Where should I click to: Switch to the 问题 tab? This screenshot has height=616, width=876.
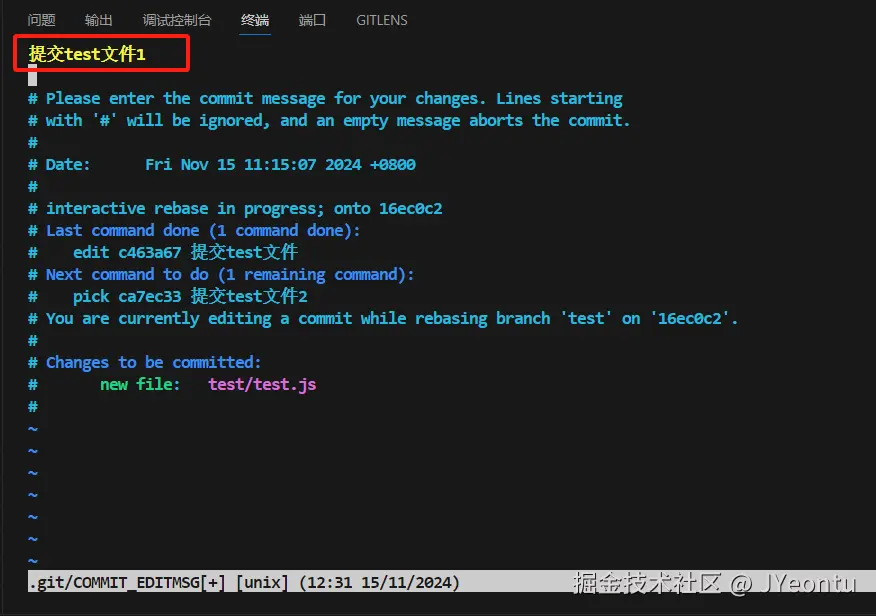[41, 20]
